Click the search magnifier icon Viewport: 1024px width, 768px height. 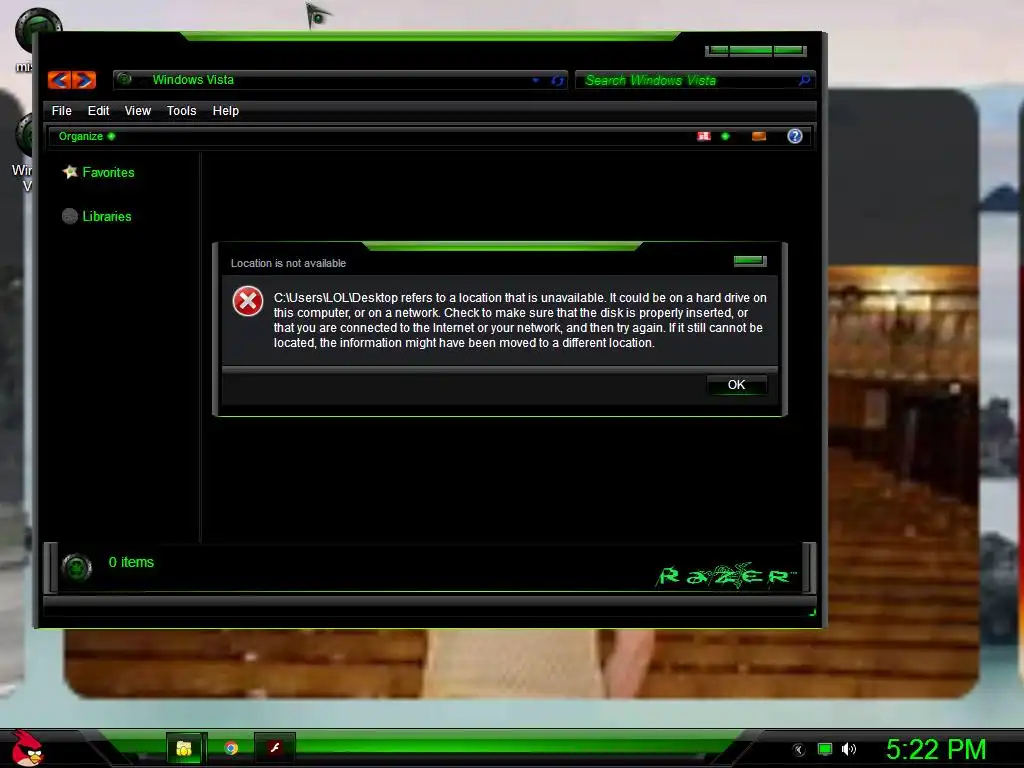tap(805, 80)
